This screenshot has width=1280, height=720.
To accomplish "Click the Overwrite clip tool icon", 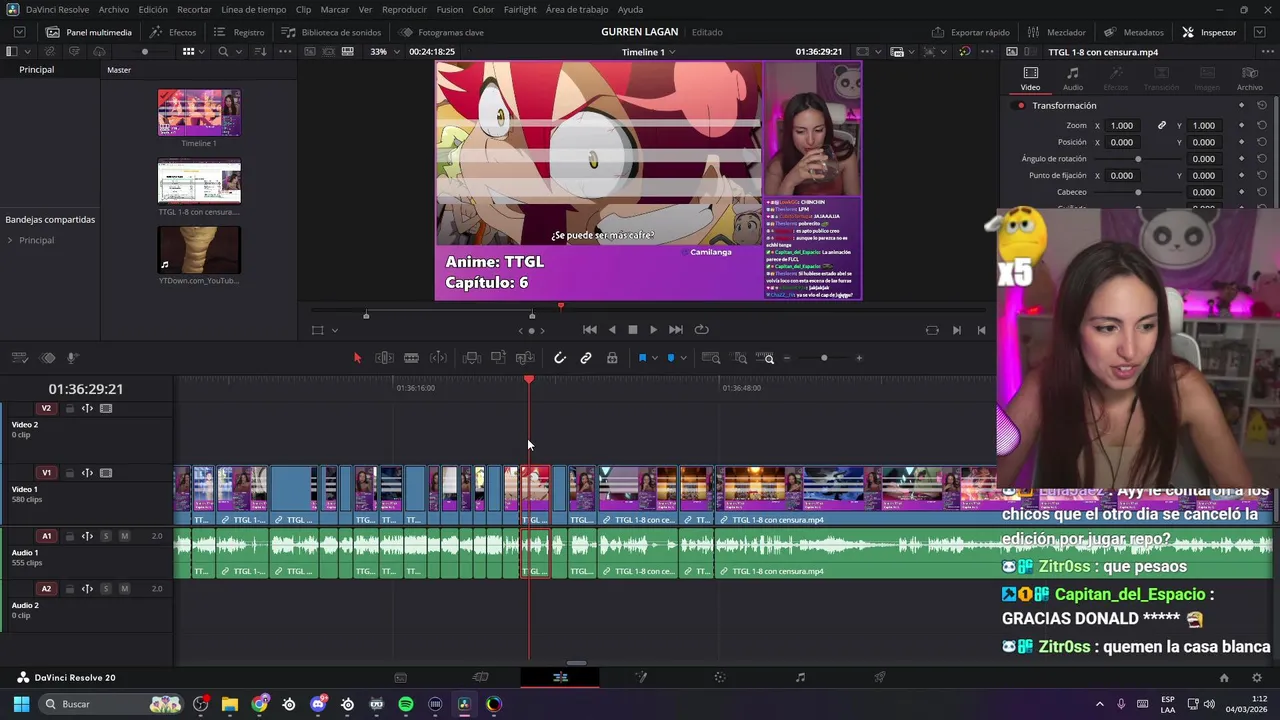I will (x=498, y=358).
